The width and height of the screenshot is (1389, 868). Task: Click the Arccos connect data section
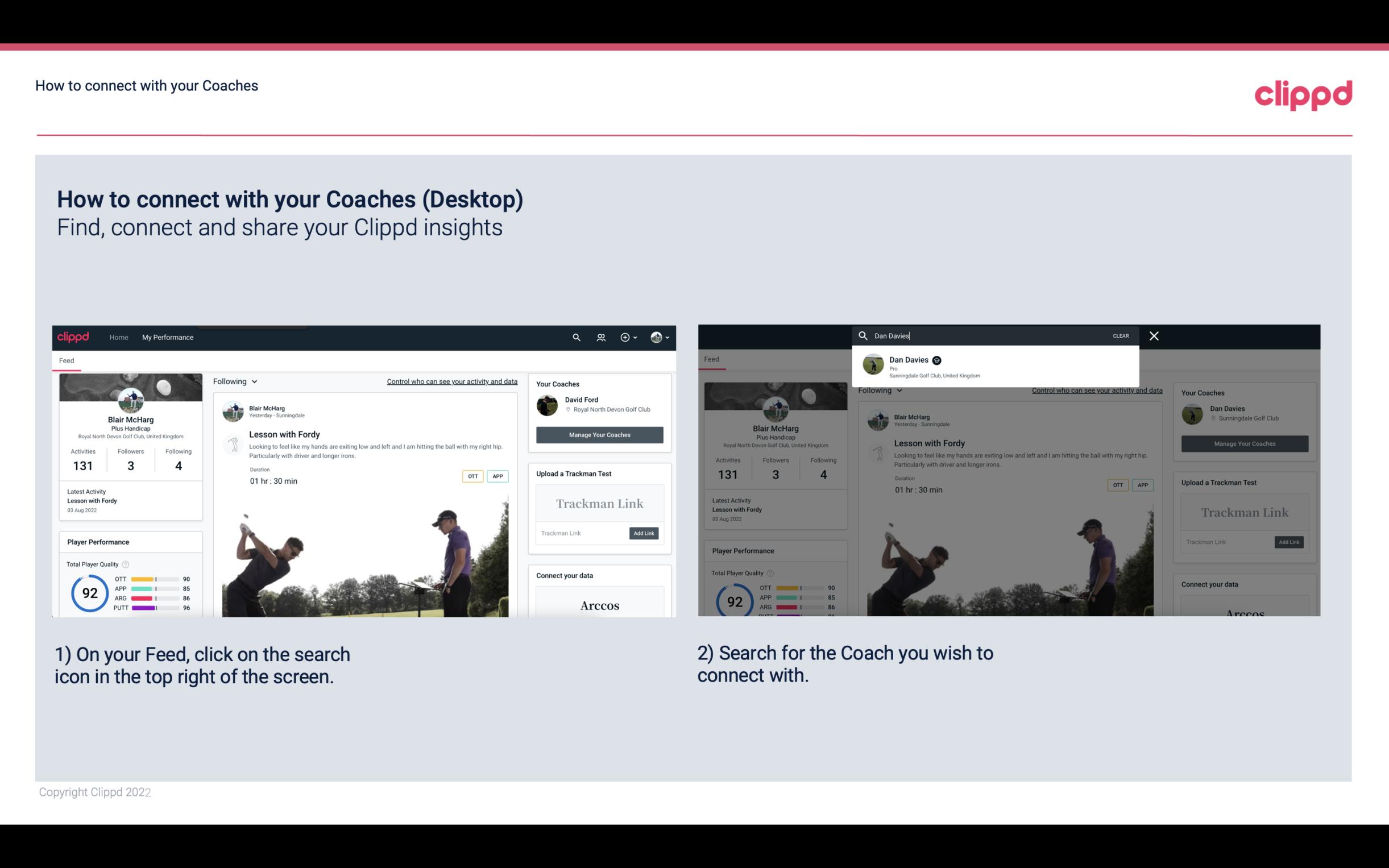coord(600,604)
